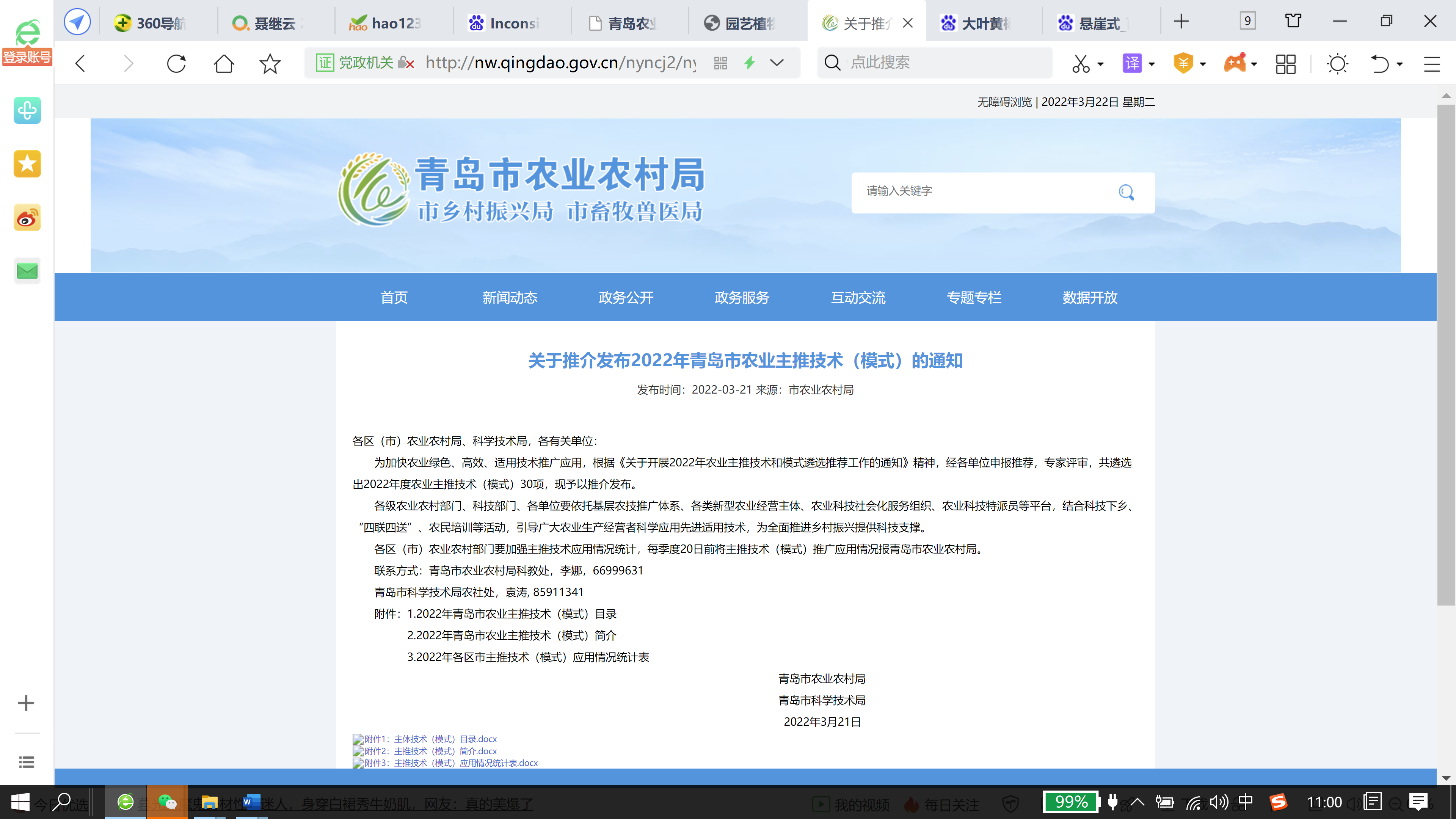The height and width of the screenshot is (819, 1456).
Task: Toggle day/night mode with the sun icon
Action: click(x=1338, y=64)
